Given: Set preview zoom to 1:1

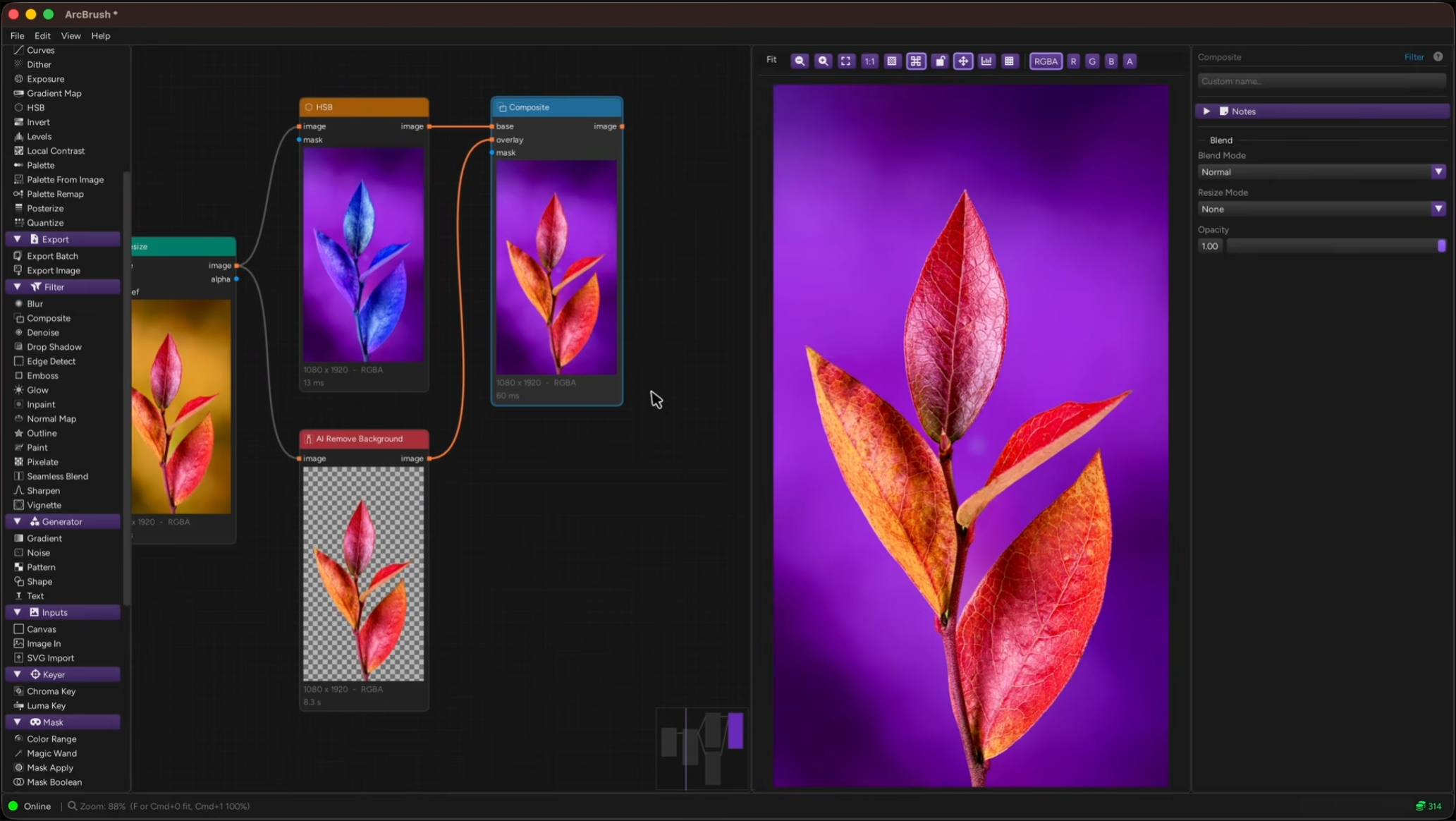Looking at the screenshot, I should [x=869, y=61].
